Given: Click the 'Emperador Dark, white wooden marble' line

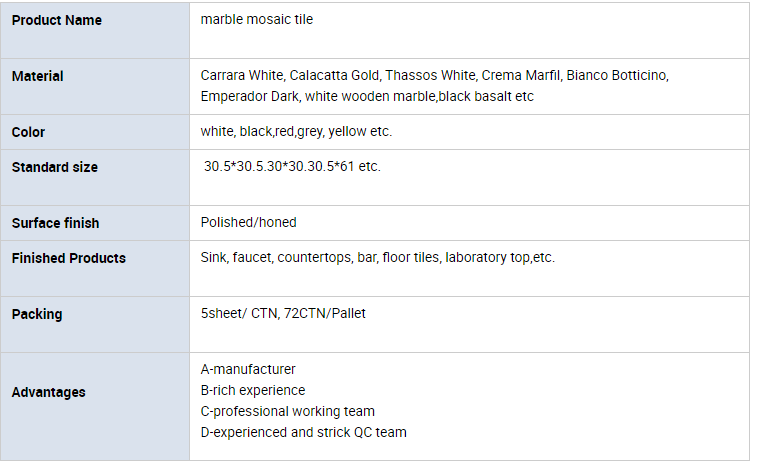Looking at the screenshot, I should (367, 97).
